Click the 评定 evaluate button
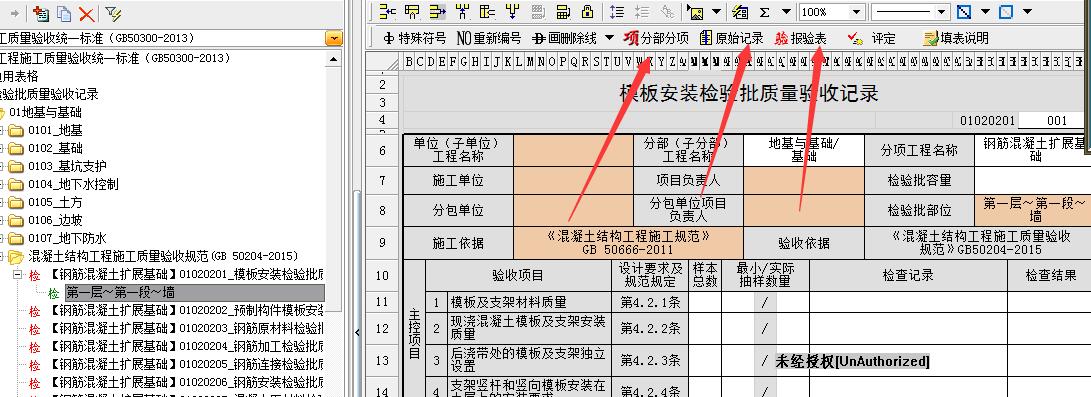This screenshot has width=1091, height=397. [x=873, y=39]
